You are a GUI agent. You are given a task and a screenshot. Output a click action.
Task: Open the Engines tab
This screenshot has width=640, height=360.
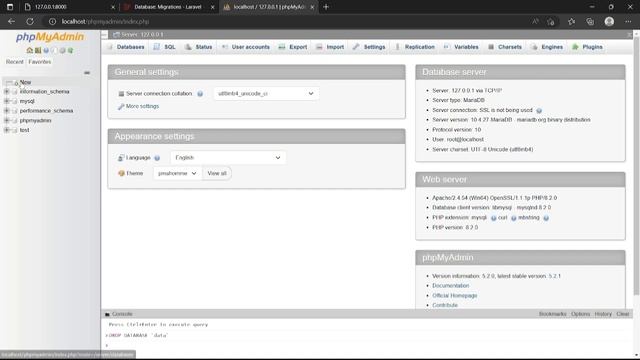coord(547,47)
